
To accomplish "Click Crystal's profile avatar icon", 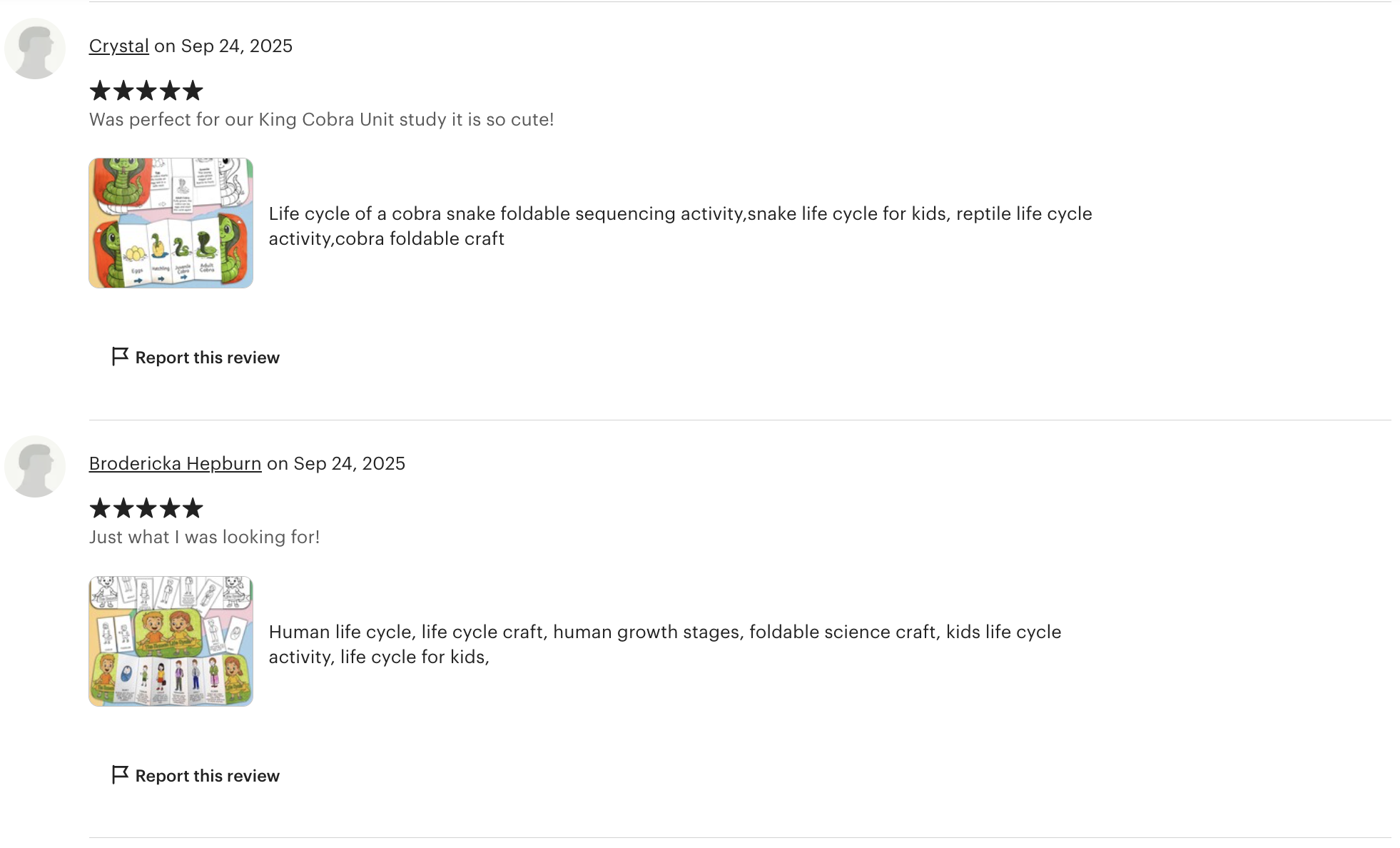I will (35, 49).
